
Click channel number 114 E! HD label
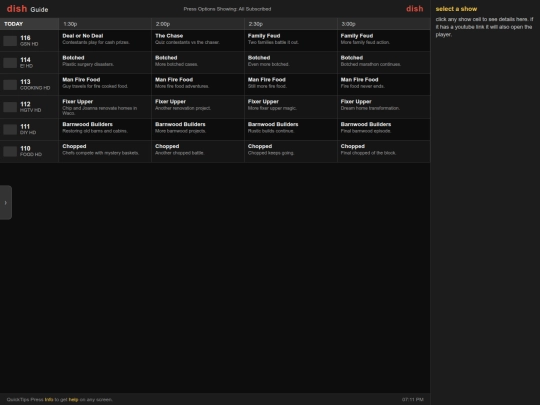(x=27, y=63)
